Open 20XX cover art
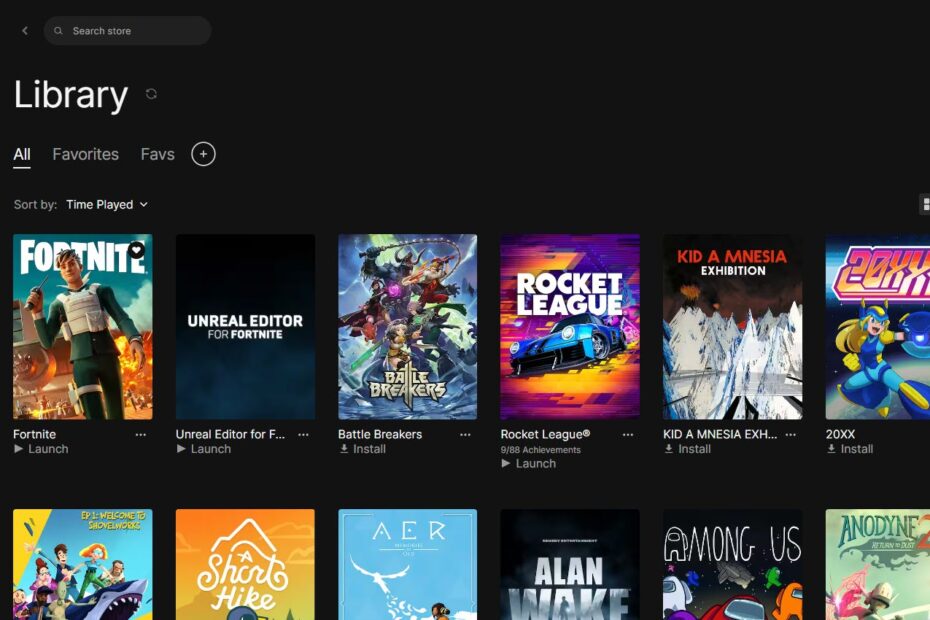930x620 pixels. coord(878,327)
